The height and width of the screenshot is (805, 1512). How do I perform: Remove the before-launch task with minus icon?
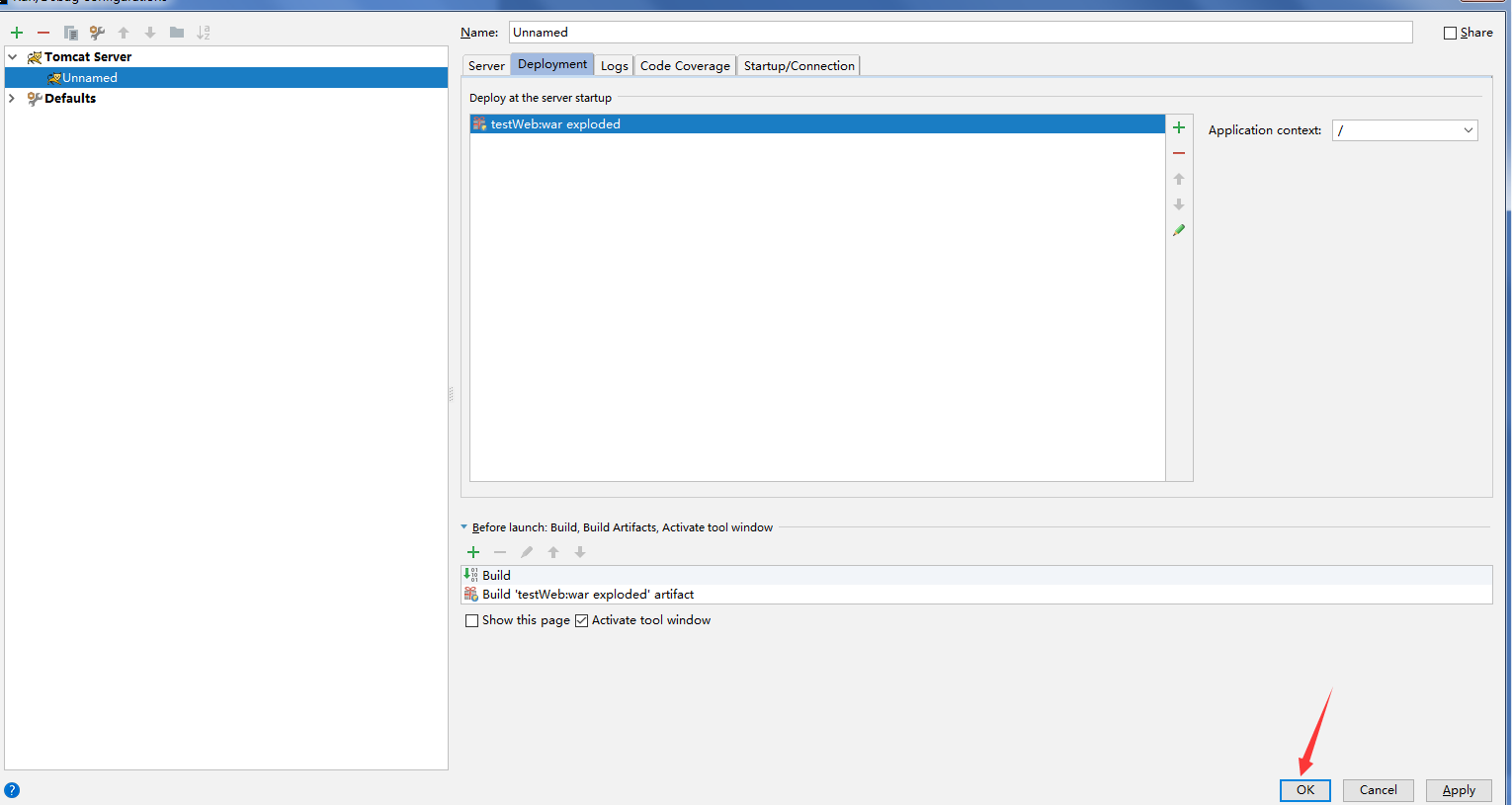pos(500,552)
